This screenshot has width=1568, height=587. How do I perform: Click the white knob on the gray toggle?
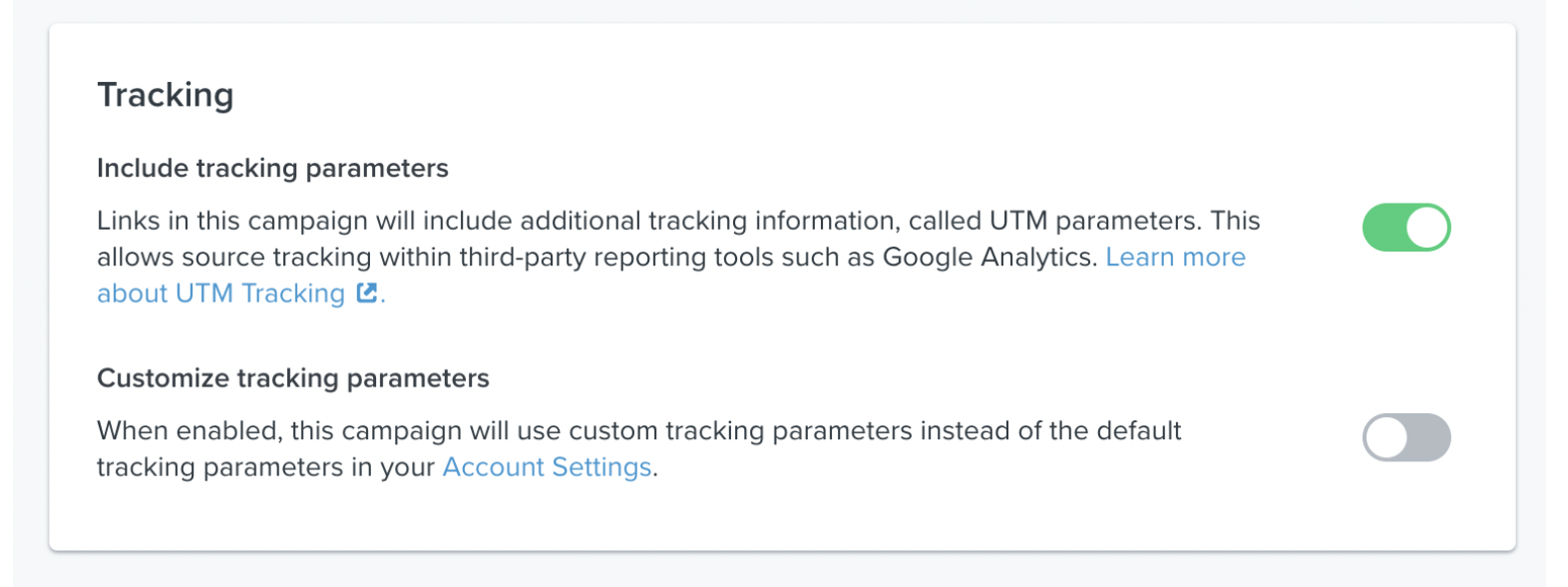[x=1386, y=437]
